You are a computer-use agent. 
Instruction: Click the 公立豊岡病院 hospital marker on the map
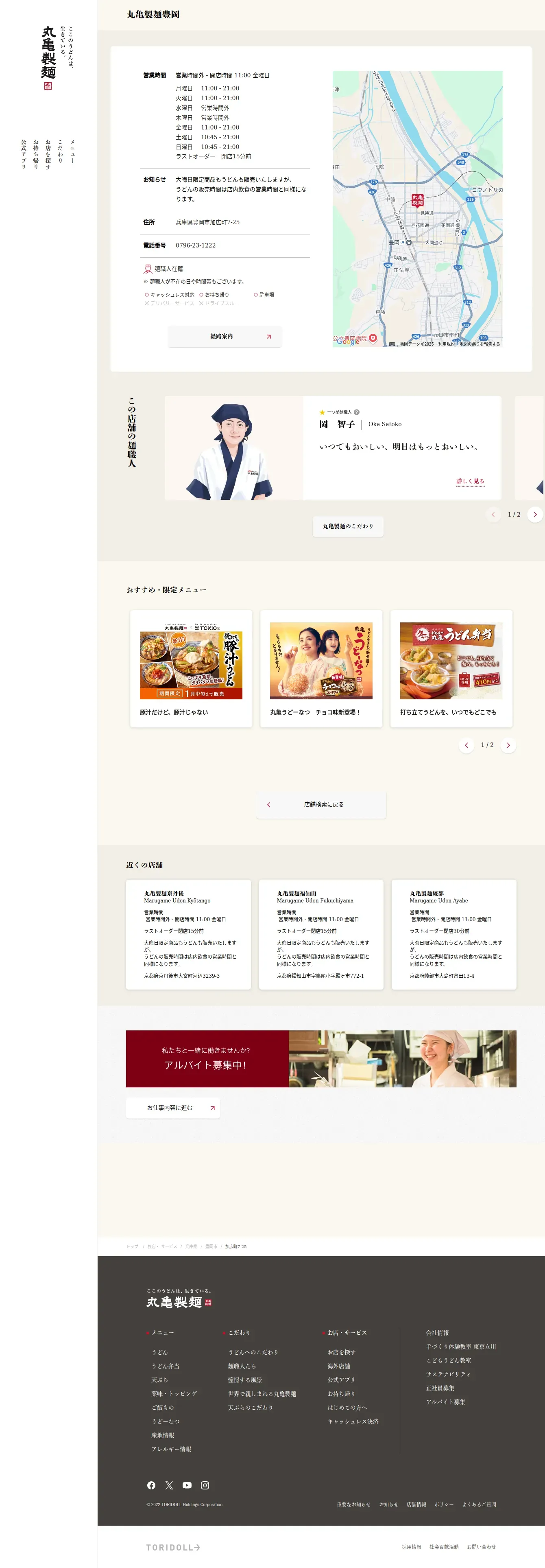373,338
